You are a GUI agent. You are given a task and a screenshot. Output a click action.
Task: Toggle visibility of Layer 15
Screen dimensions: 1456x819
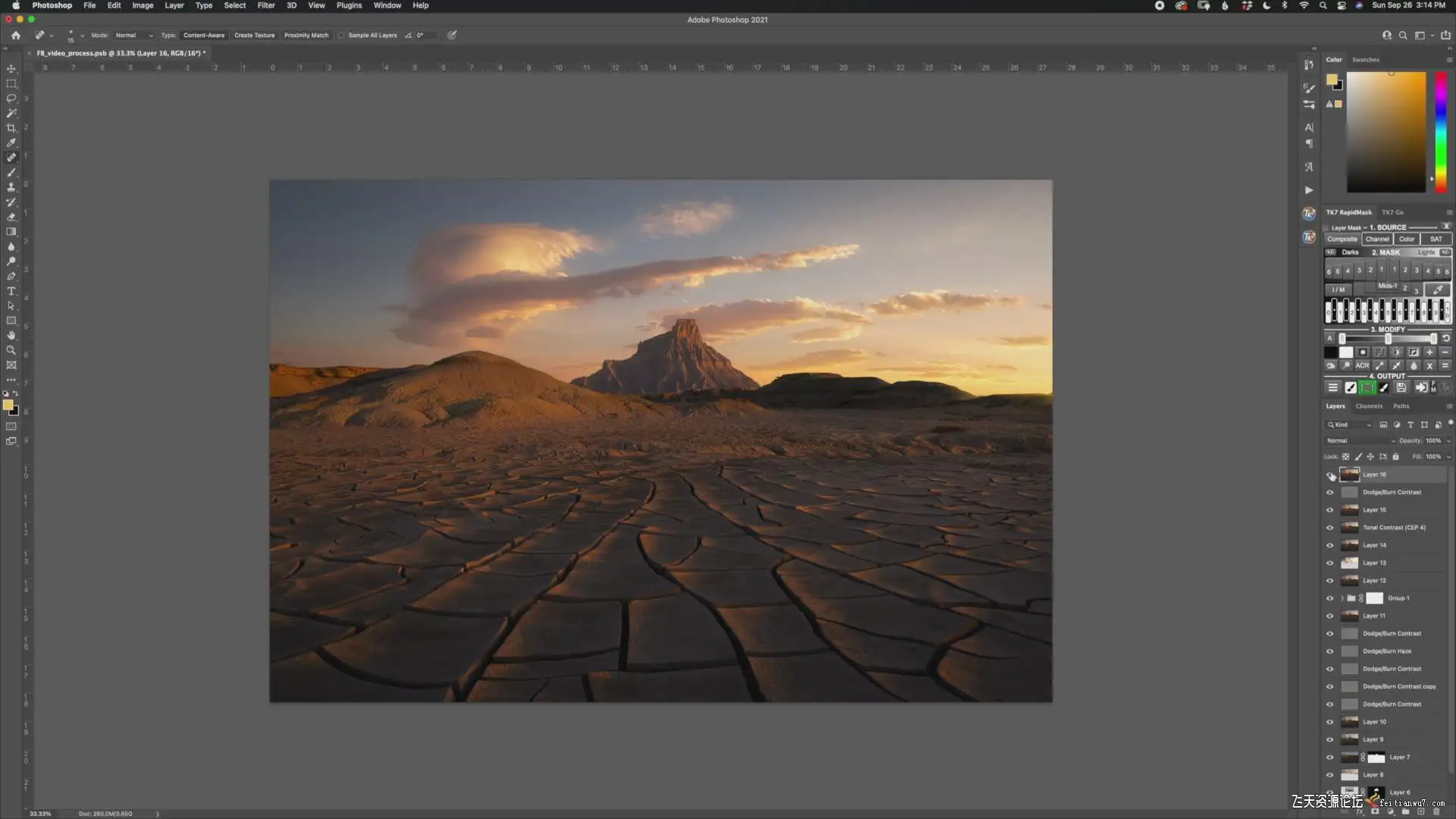click(x=1330, y=510)
